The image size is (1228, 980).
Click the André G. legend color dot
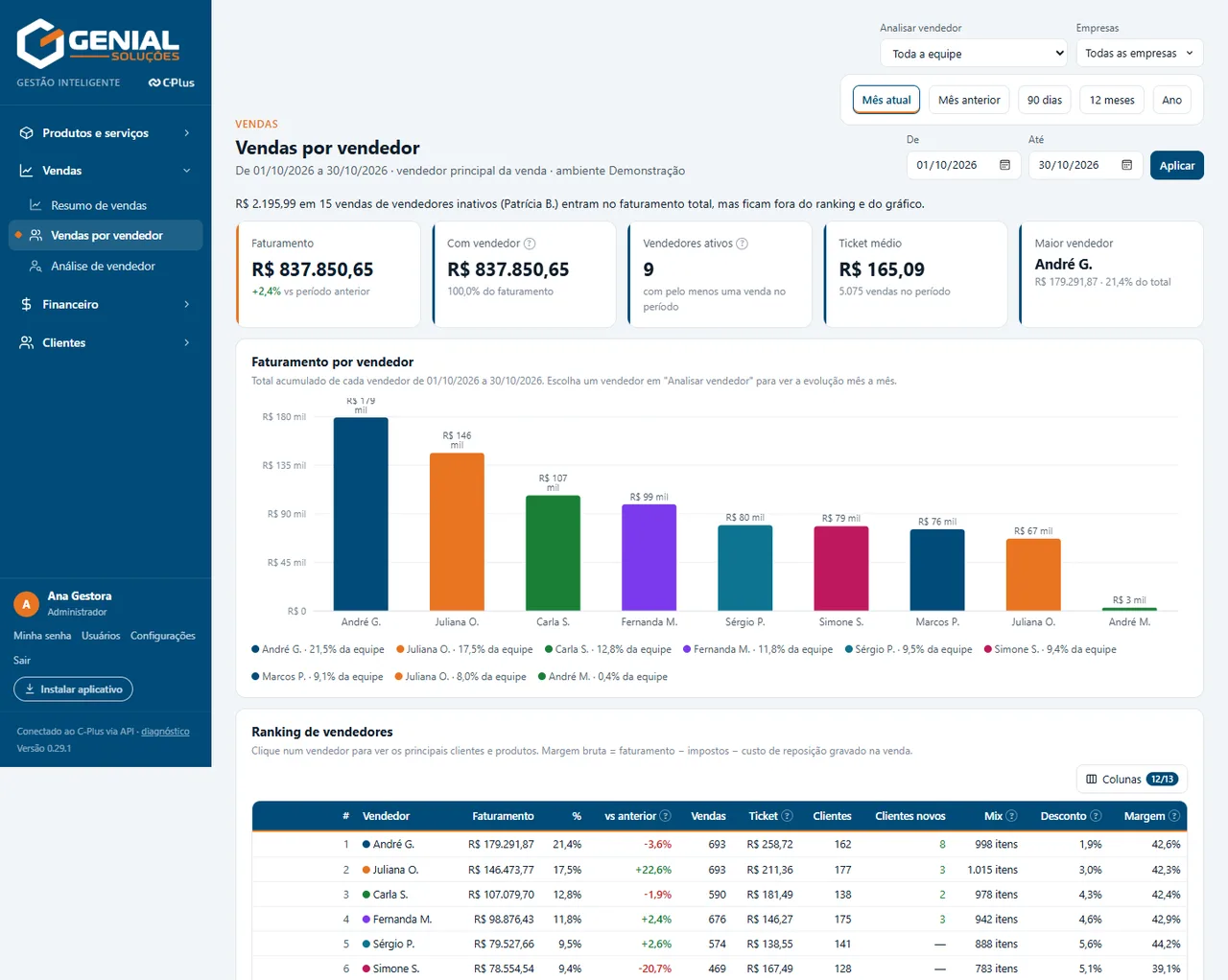point(255,649)
